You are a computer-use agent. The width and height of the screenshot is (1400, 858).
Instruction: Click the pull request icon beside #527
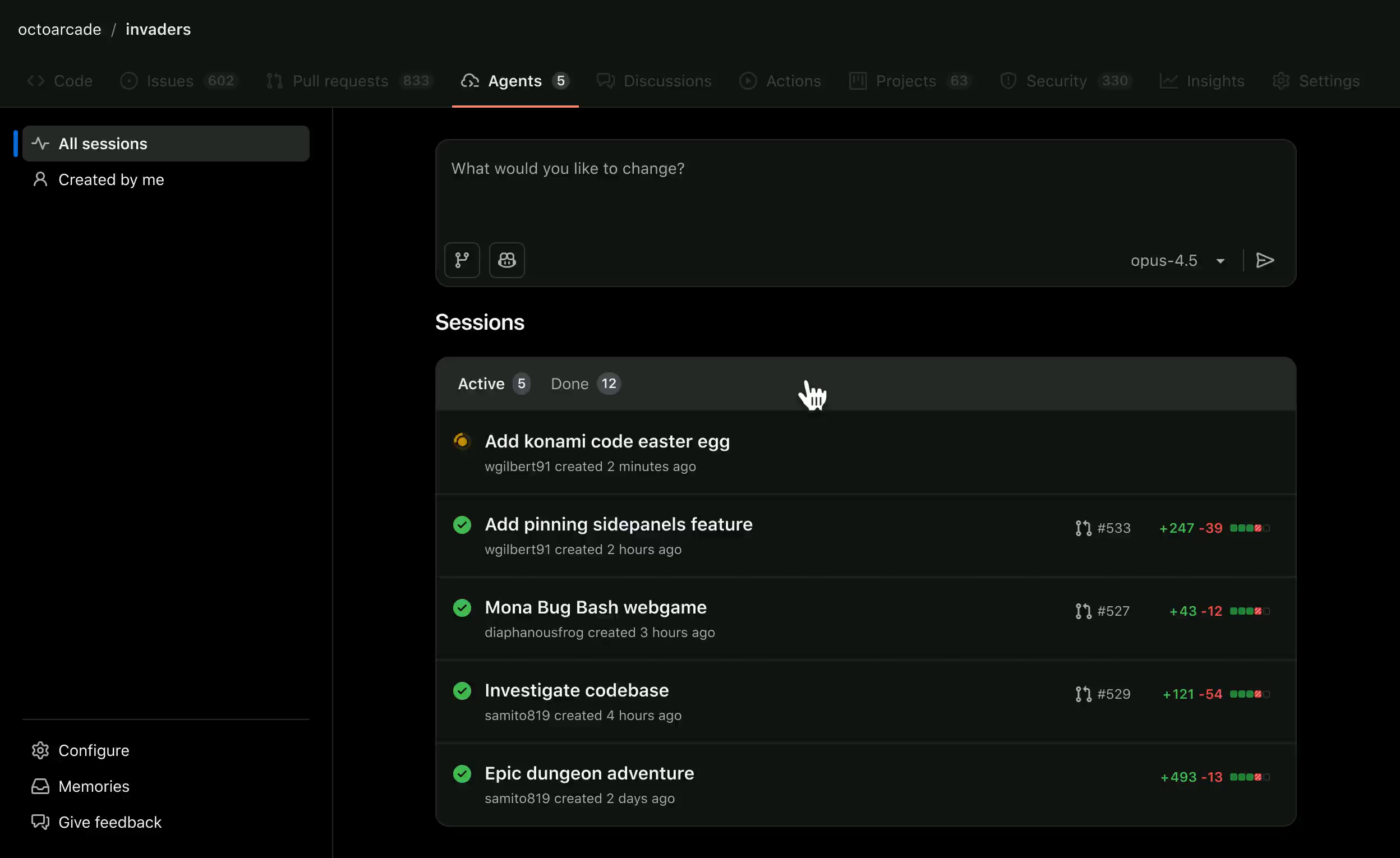pos(1083,611)
